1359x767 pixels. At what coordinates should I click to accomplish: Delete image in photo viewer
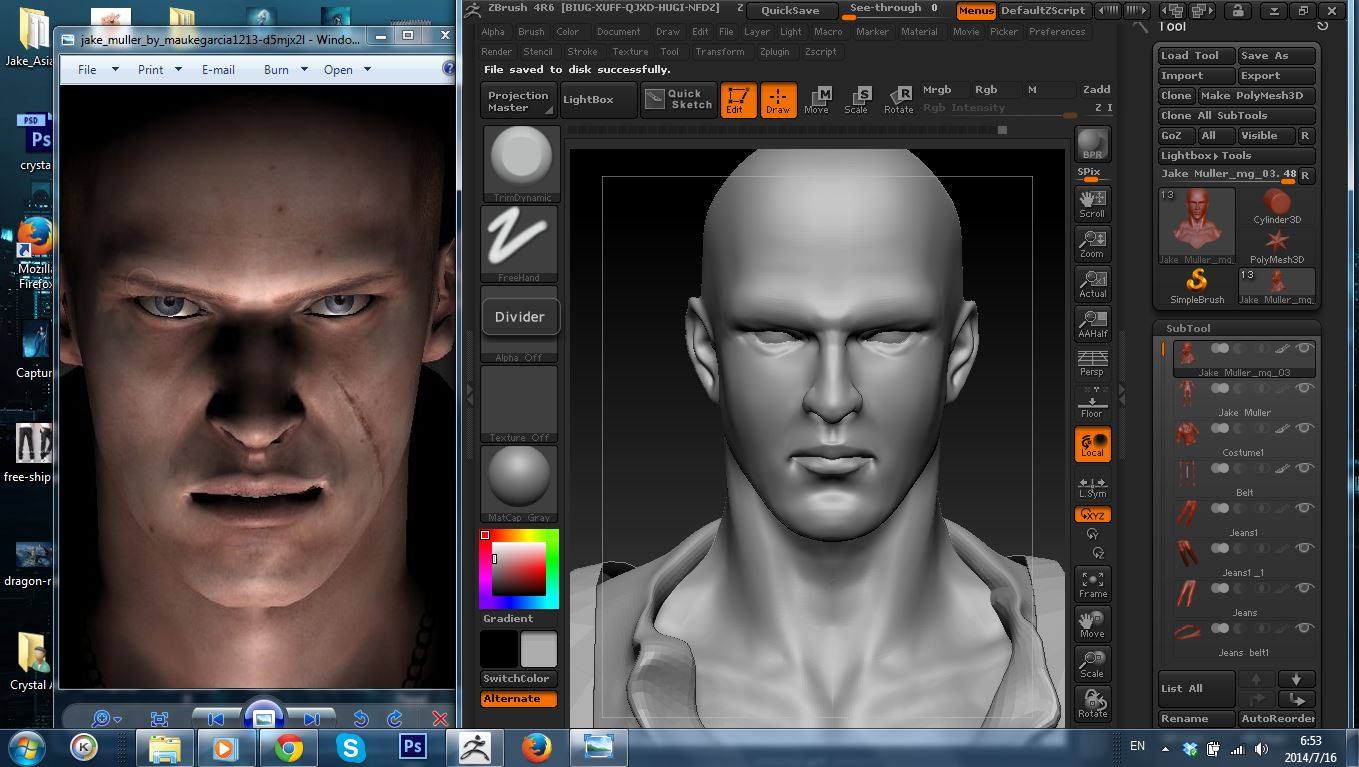(439, 718)
